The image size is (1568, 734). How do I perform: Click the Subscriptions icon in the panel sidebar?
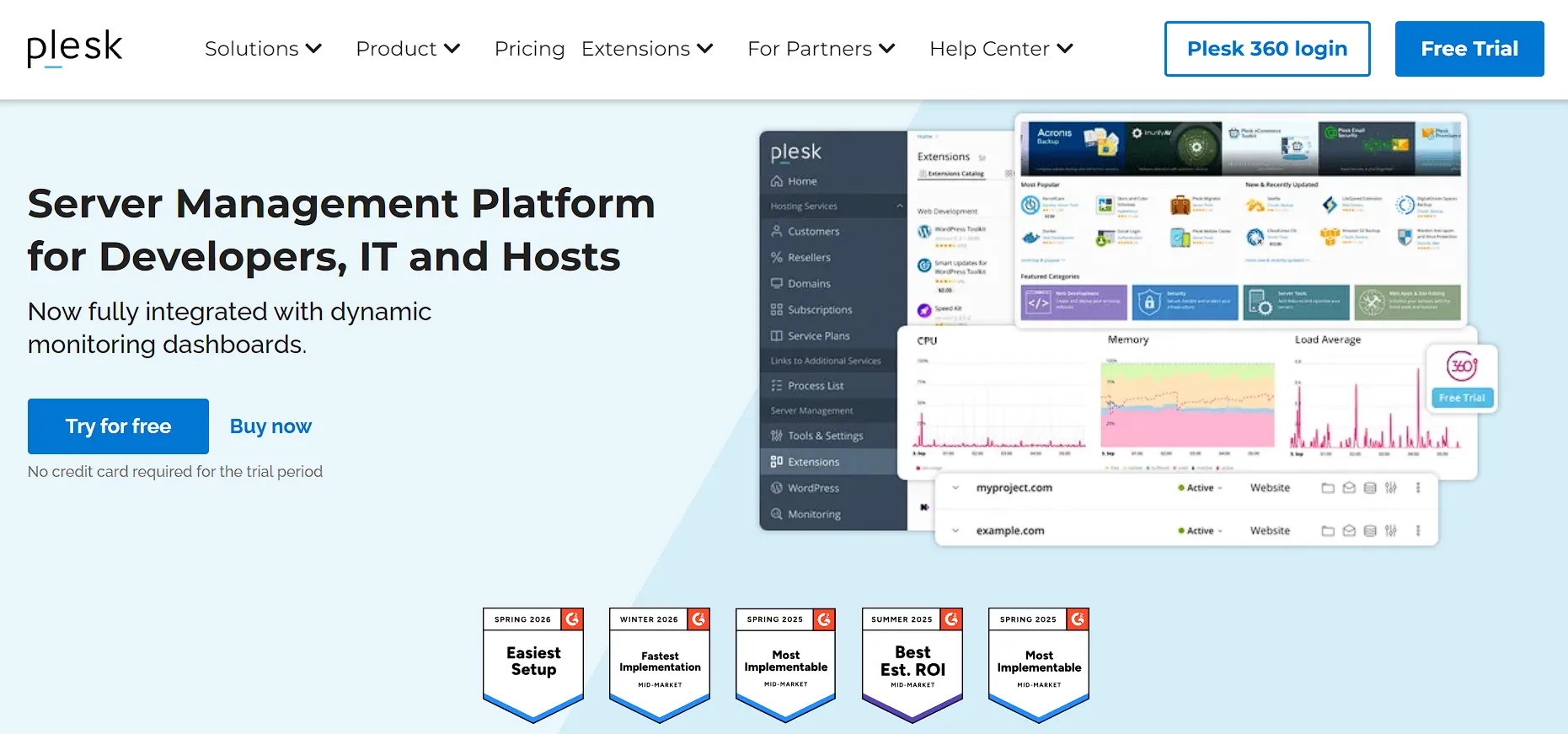pyautogui.click(x=777, y=309)
